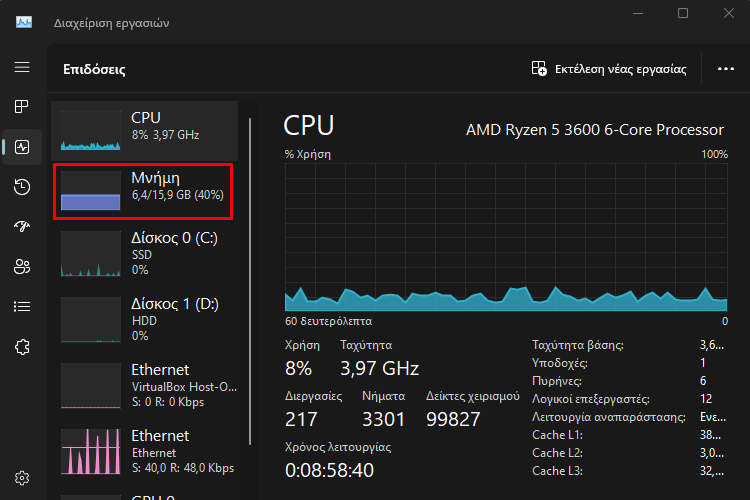Select Ethernet item showing 40,0 Kbps
This screenshot has height=500, width=750.
[x=144, y=452]
